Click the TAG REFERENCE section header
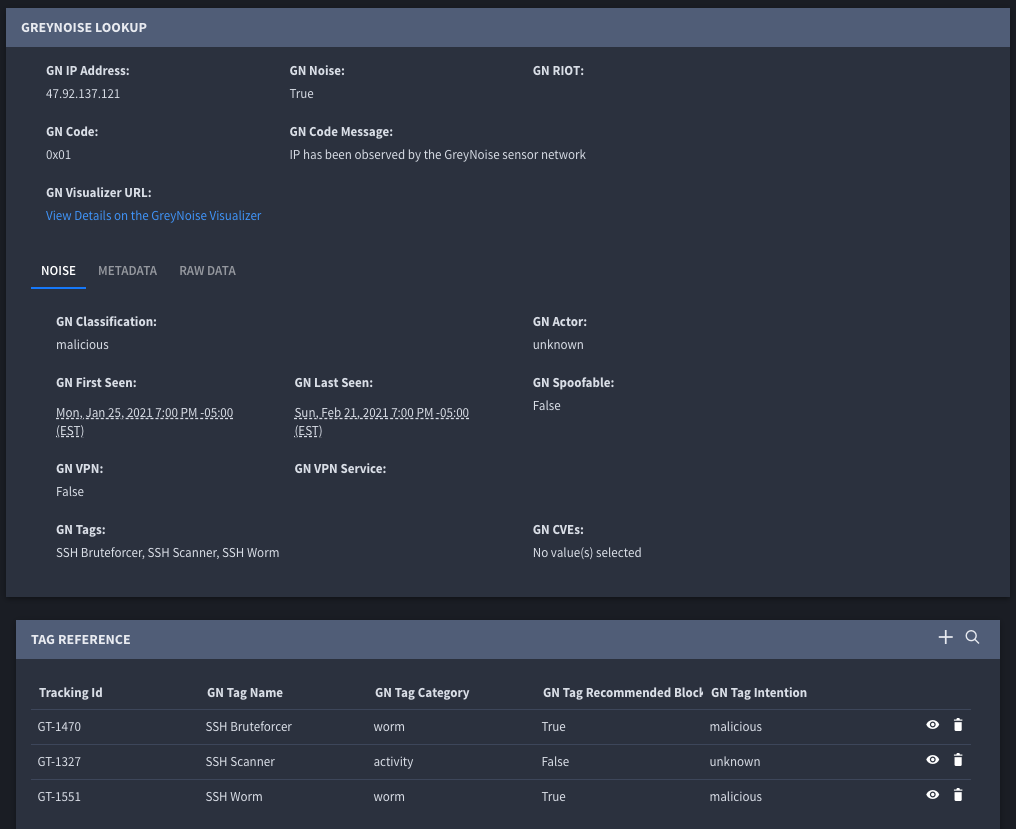1016x829 pixels. pyautogui.click(x=508, y=639)
